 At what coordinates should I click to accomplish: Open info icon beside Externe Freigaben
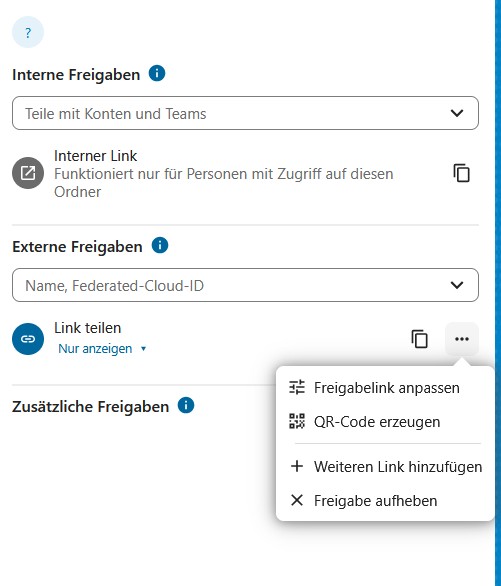(x=160, y=246)
